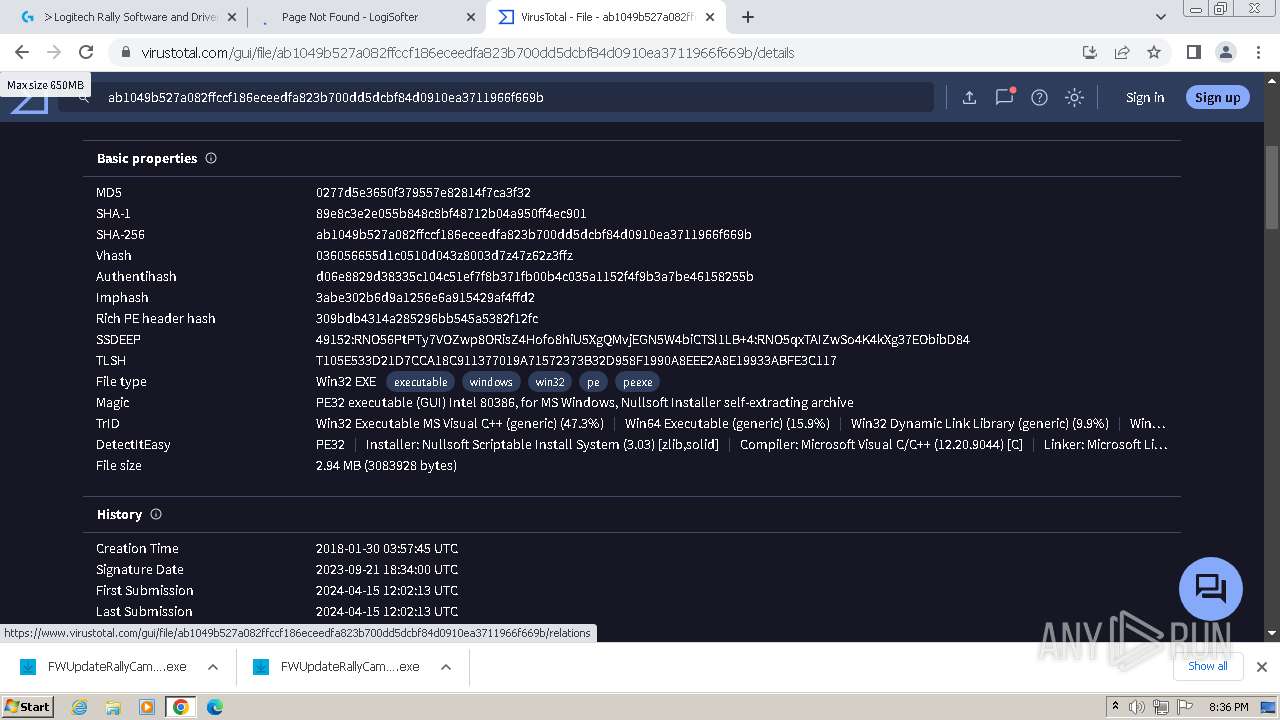Upload a file icon in VirusTotal header
This screenshot has width=1280, height=720.
click(x=969, y=97)
